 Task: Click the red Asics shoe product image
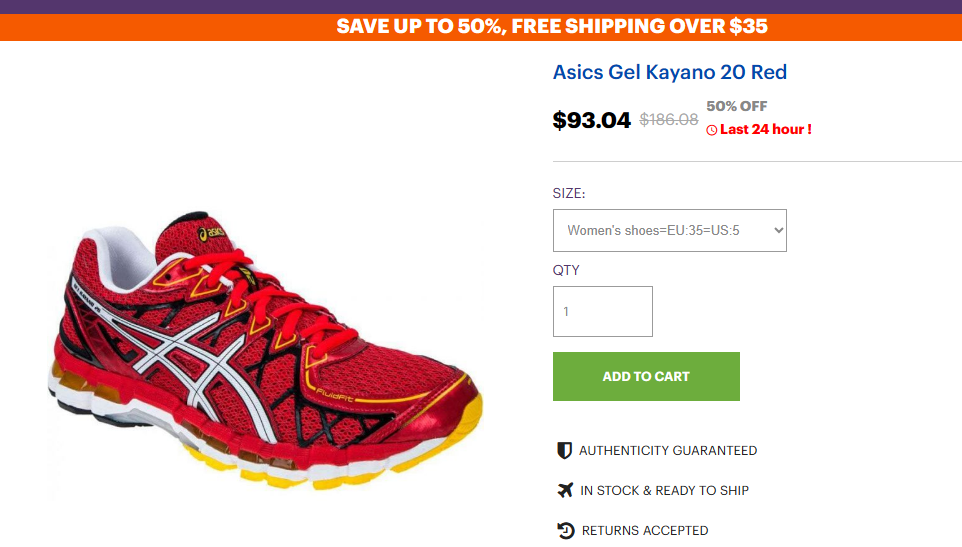(265, 350)
